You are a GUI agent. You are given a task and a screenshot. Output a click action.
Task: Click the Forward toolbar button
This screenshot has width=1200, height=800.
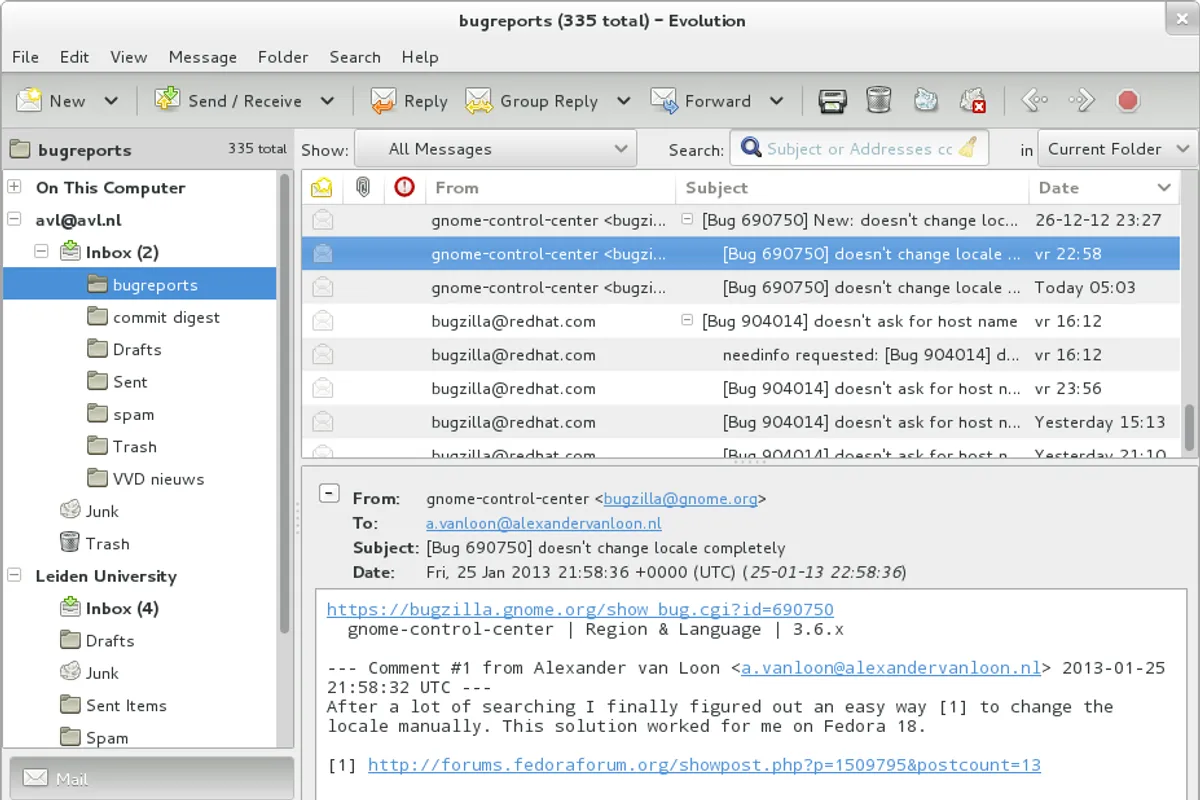[701, 100]
